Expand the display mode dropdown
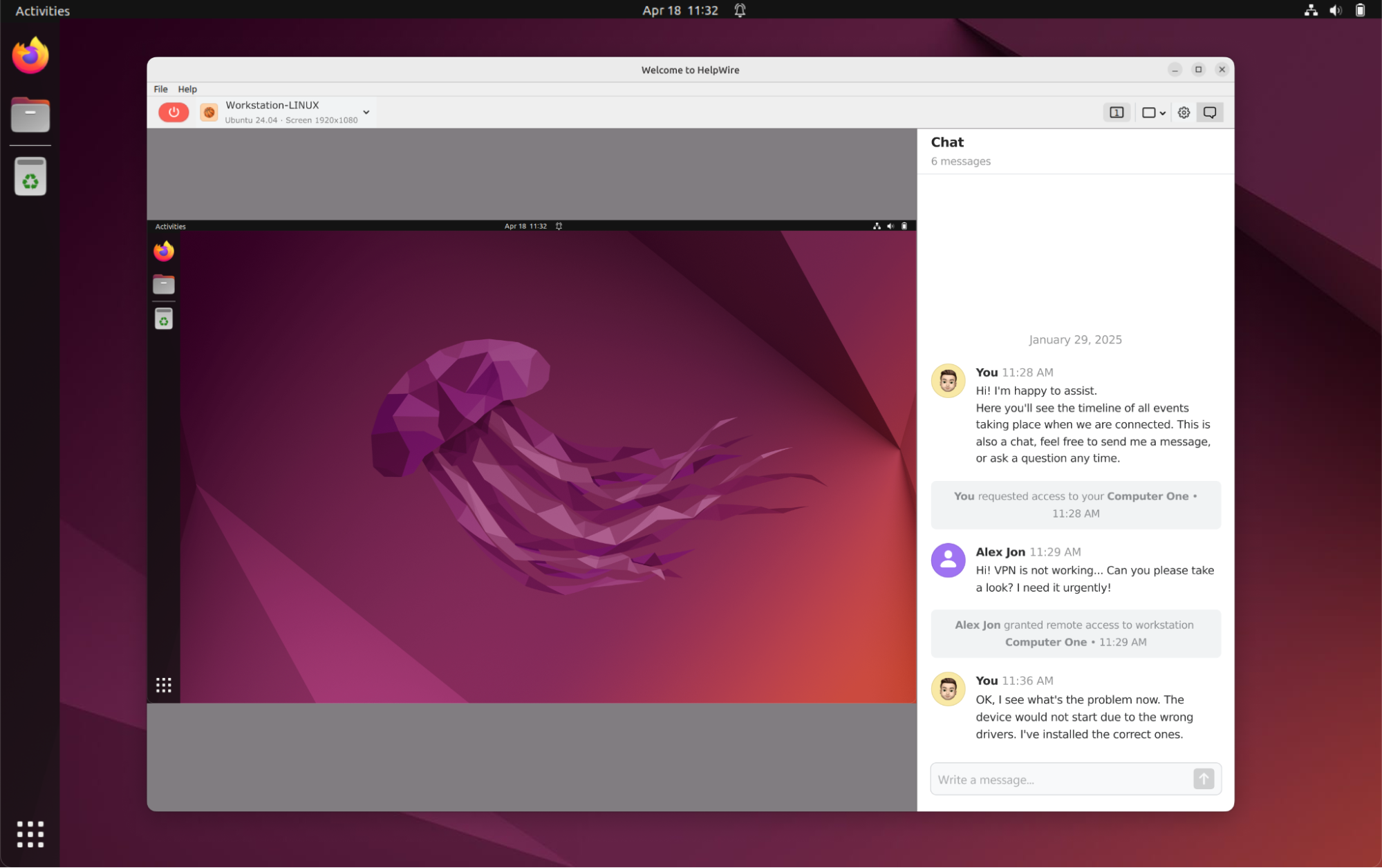This screenshot has width=1382, height=868. point(1154,112)
